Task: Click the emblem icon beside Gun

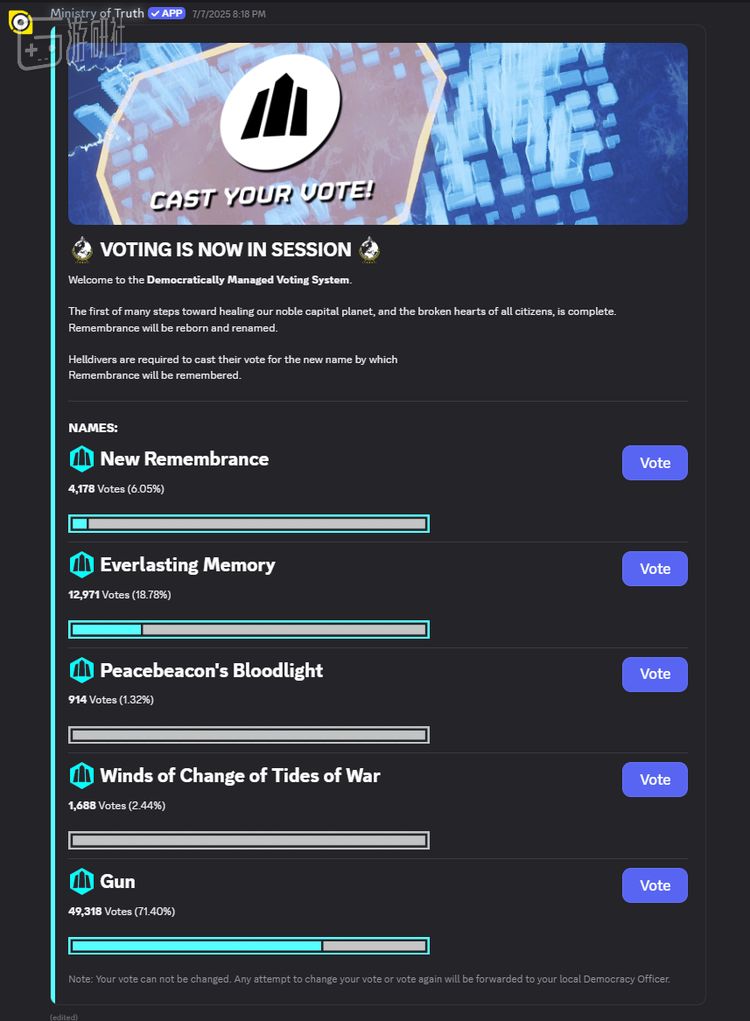Action: click(x=81, y=882)
